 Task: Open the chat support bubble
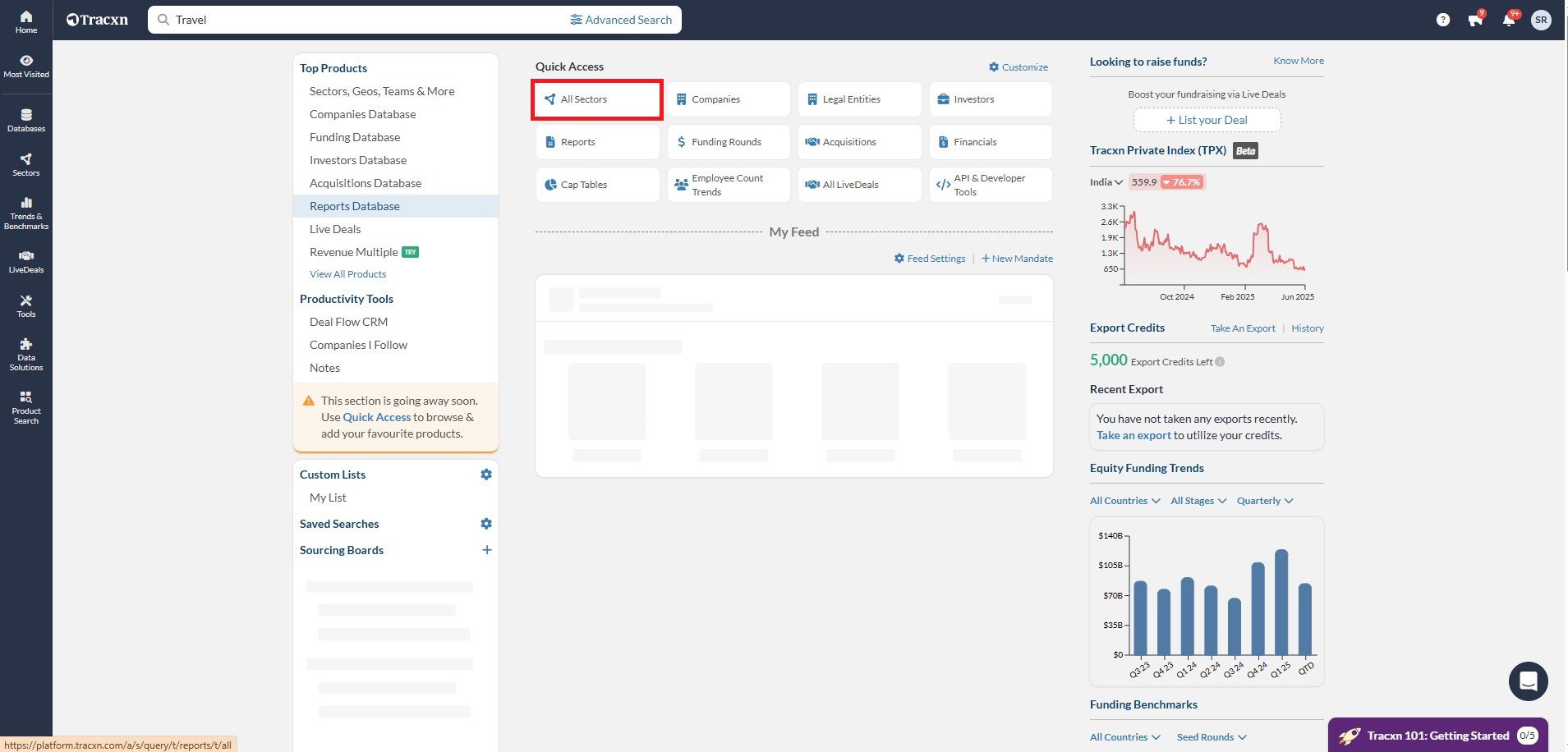click(1528, 681)
